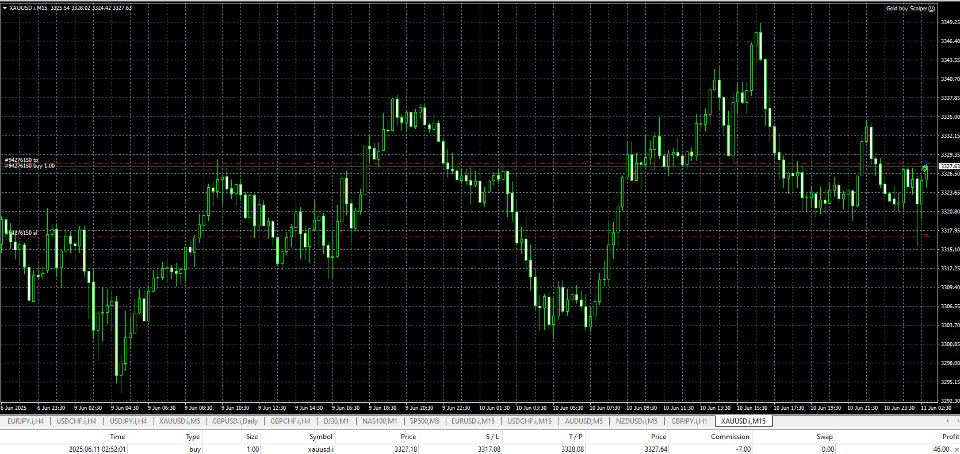Click the profit value 46.00

(940, 449)
